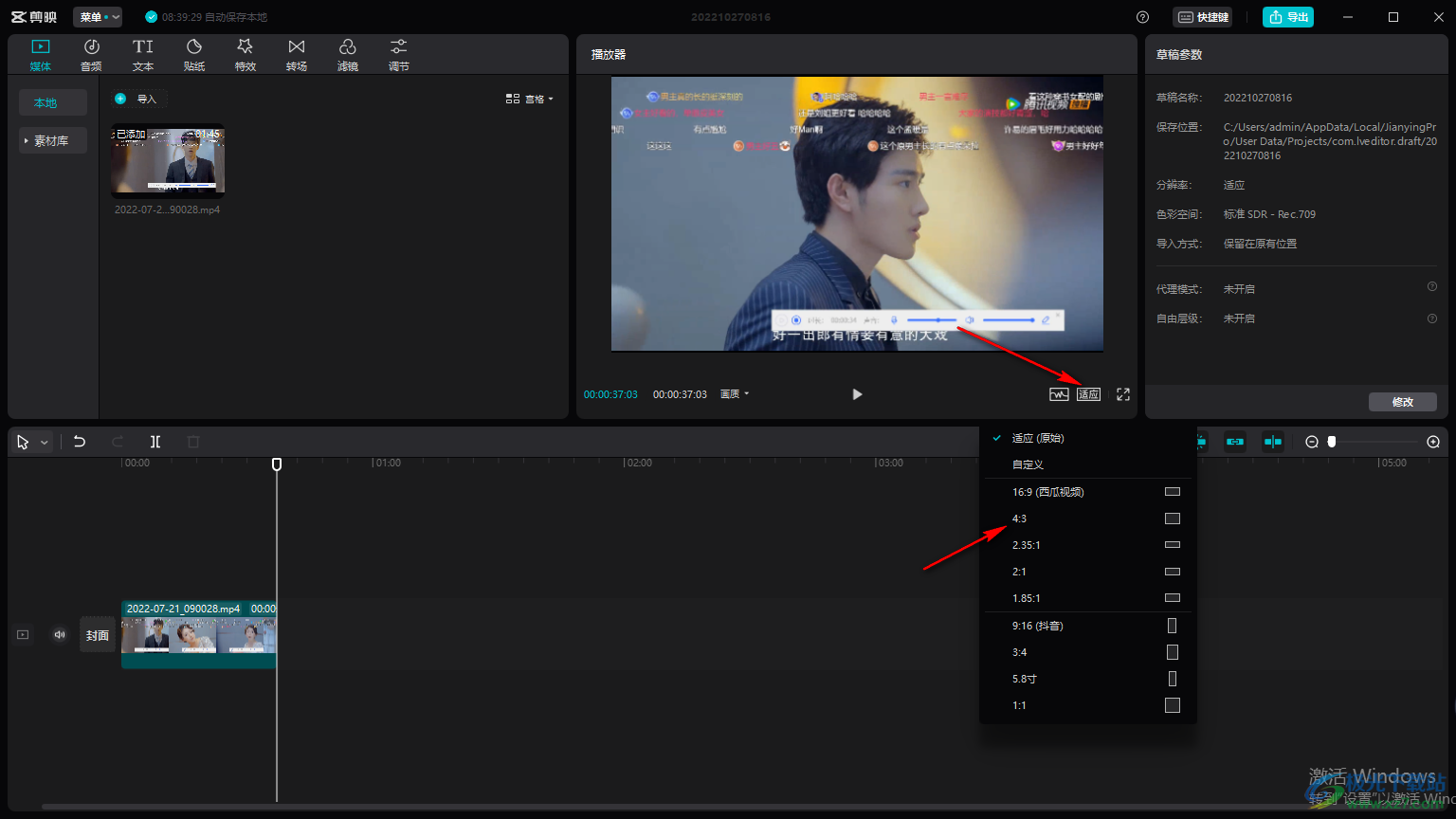Open the 快捷键 shortcuts button
The width and height of the screenshot is (1456, 819).
tap(1203, 17)
